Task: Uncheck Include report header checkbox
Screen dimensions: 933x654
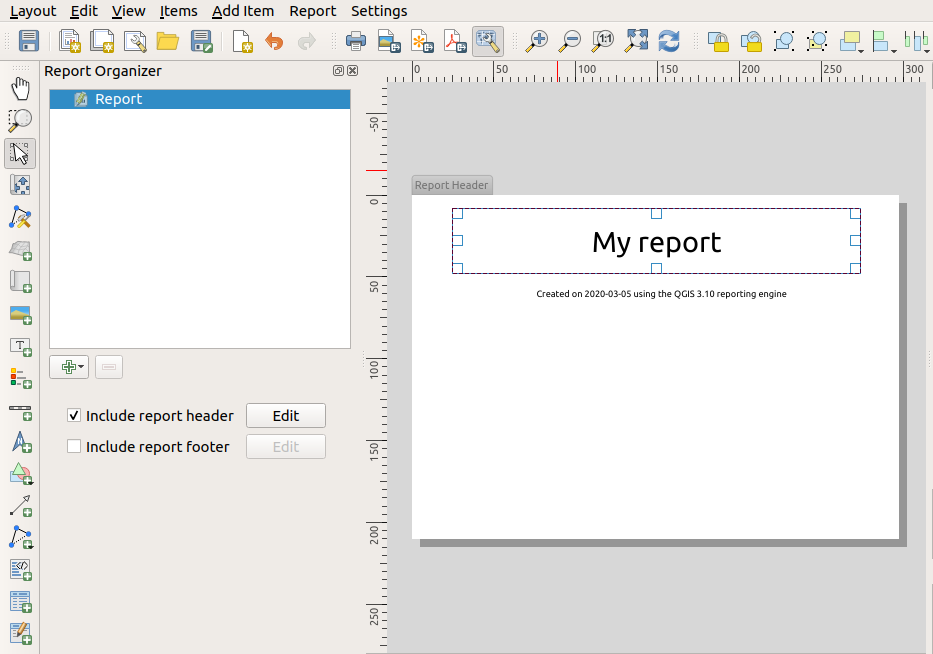Action: [74, 416]
